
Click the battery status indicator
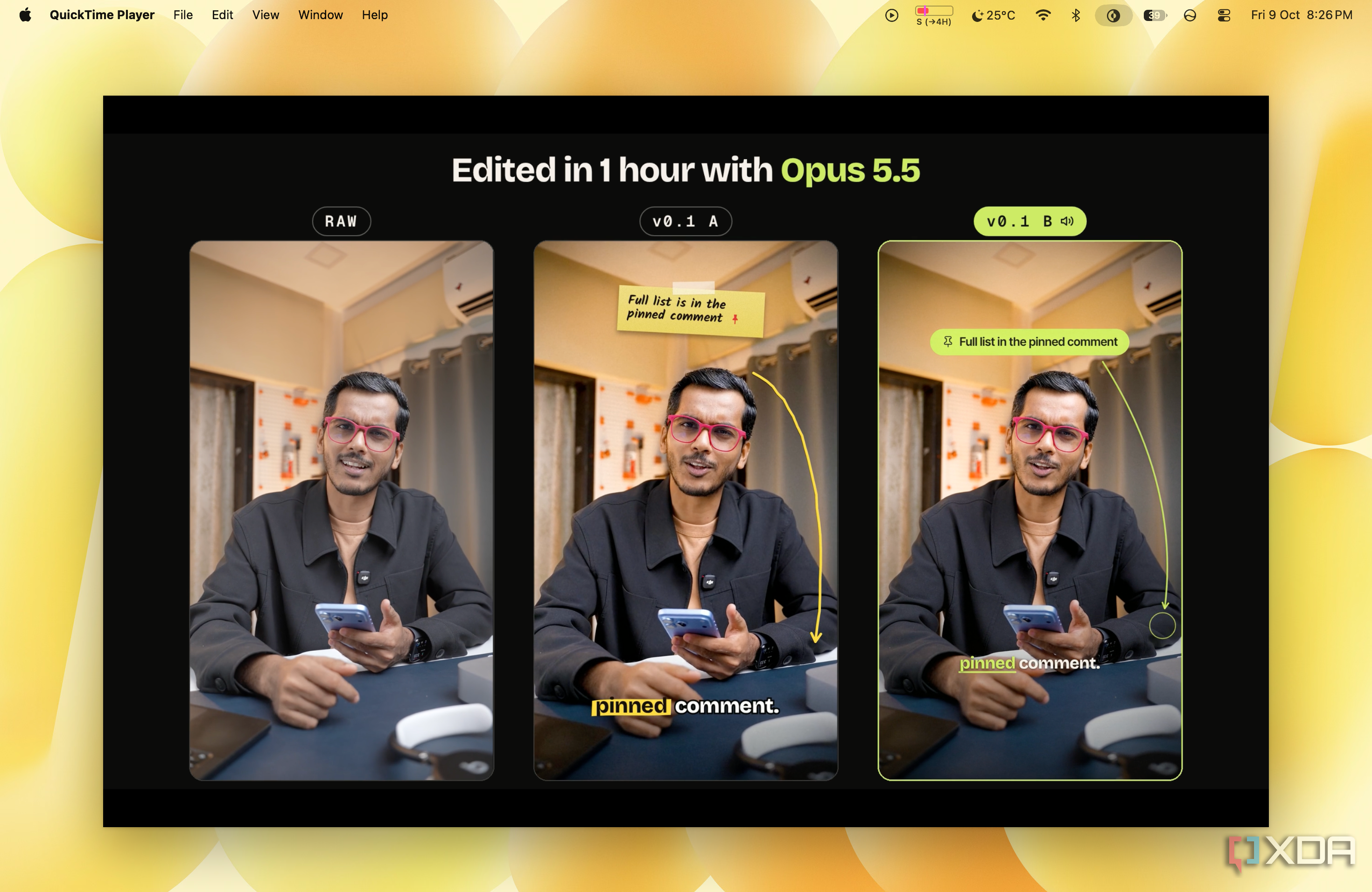click(x=1155, y=15)
